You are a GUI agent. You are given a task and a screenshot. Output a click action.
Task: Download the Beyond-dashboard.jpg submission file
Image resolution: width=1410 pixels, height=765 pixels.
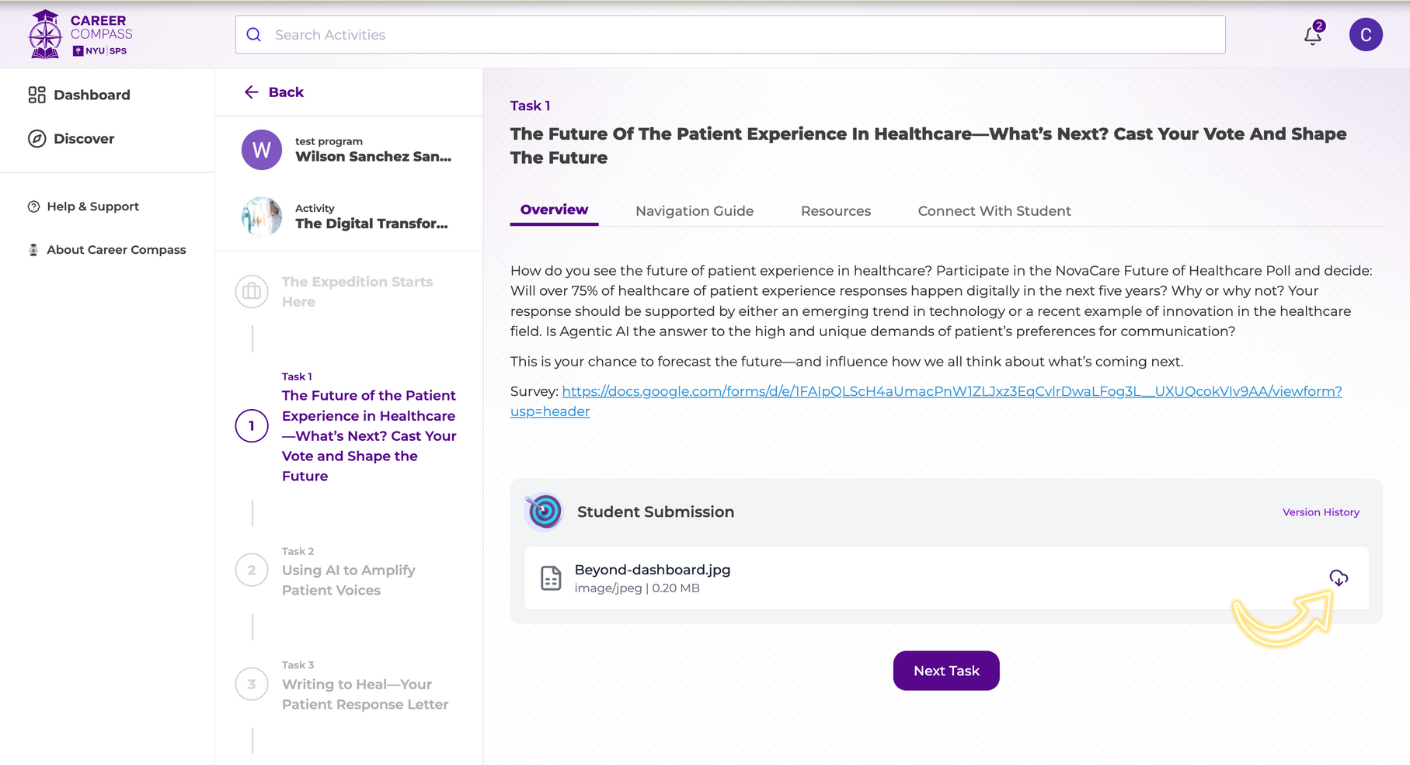point(1338,578)
